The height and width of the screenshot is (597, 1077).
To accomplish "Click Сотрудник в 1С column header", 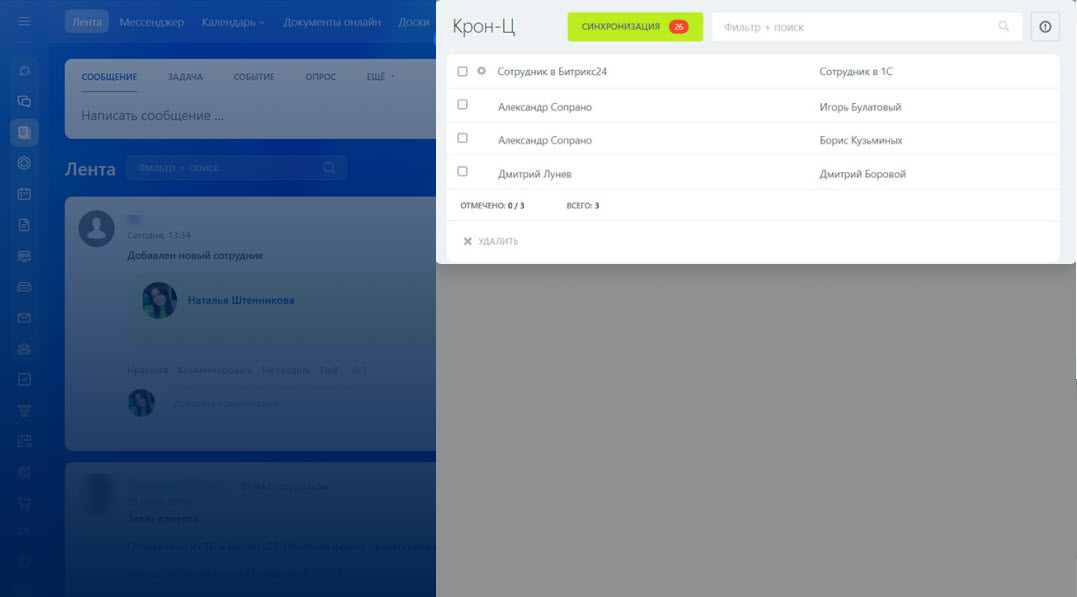I will pos(856,71).
